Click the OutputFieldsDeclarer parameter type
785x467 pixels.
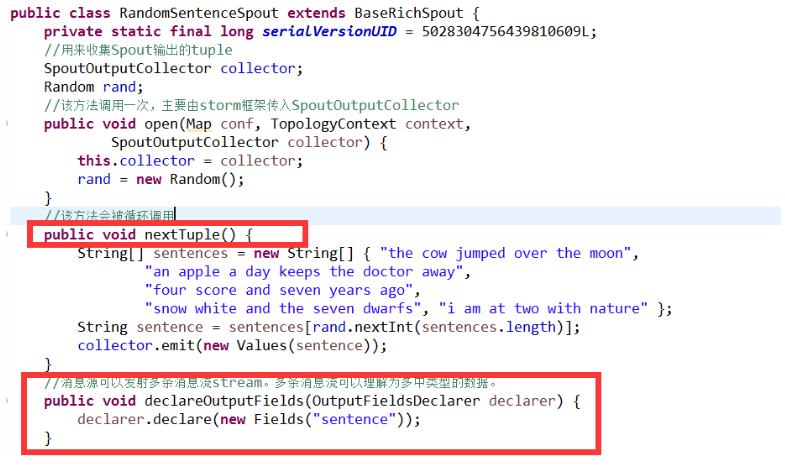pos(396,401)
